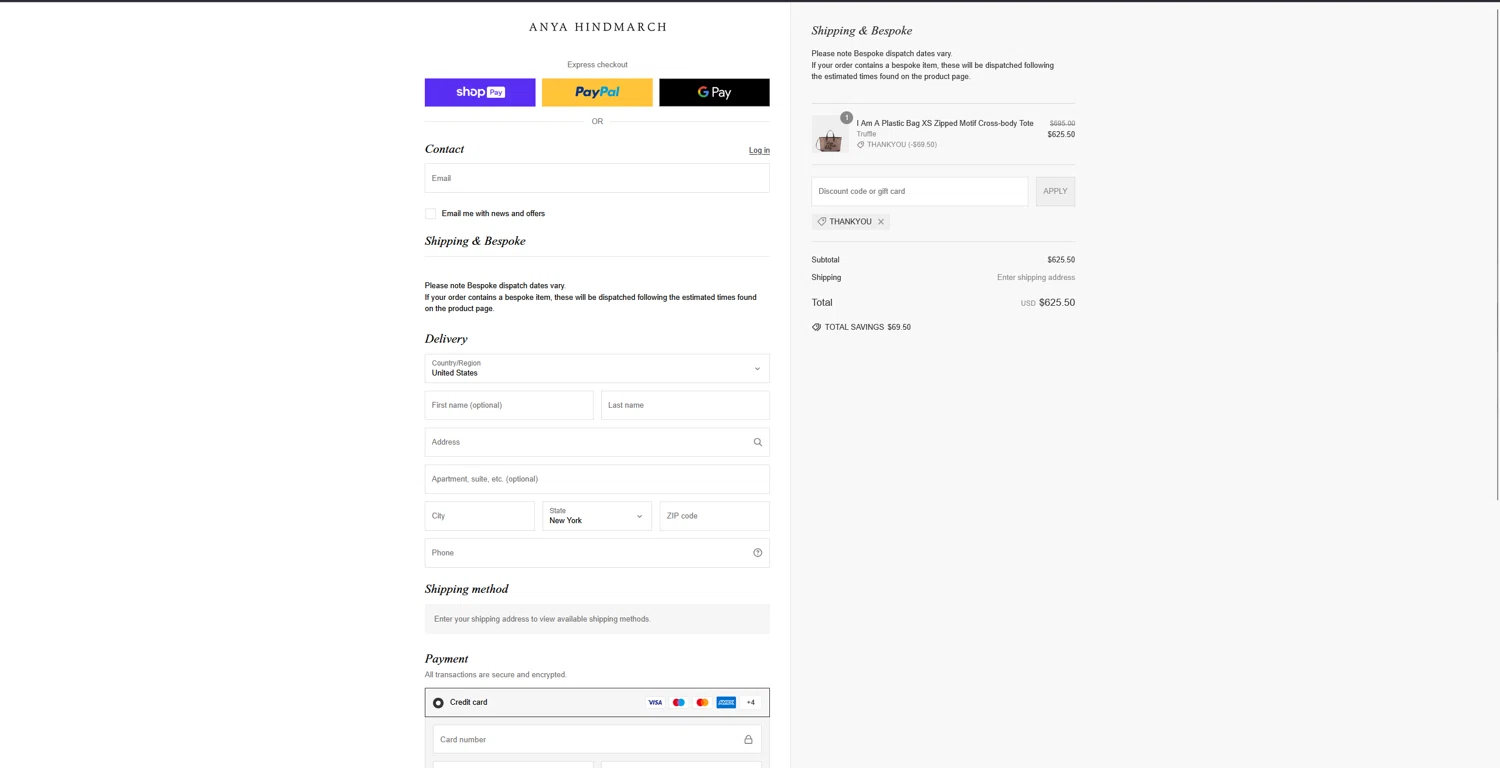Focus the Email input field

pyautogui.click(x=597, y=178)
